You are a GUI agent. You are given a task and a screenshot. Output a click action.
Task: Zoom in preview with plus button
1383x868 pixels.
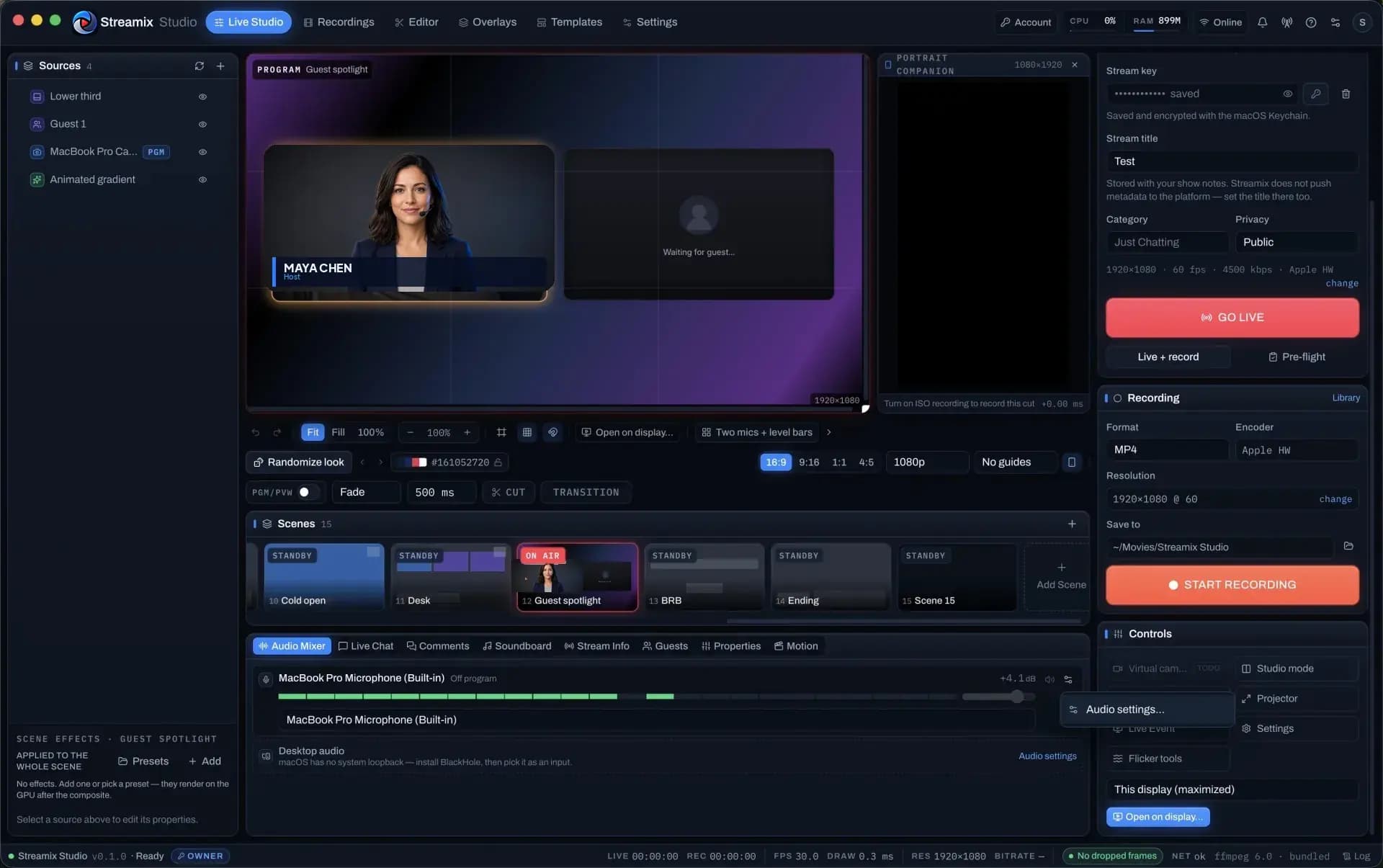click(x=467, y=432)
